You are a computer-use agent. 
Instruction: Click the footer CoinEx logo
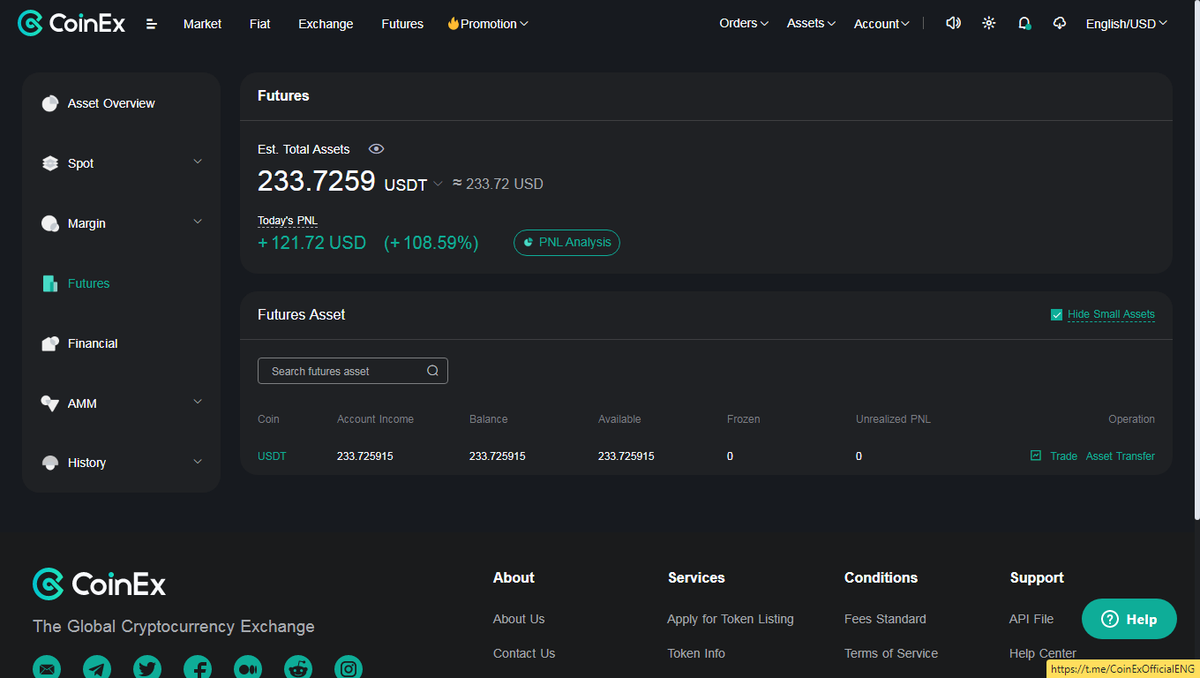point(99,584)
